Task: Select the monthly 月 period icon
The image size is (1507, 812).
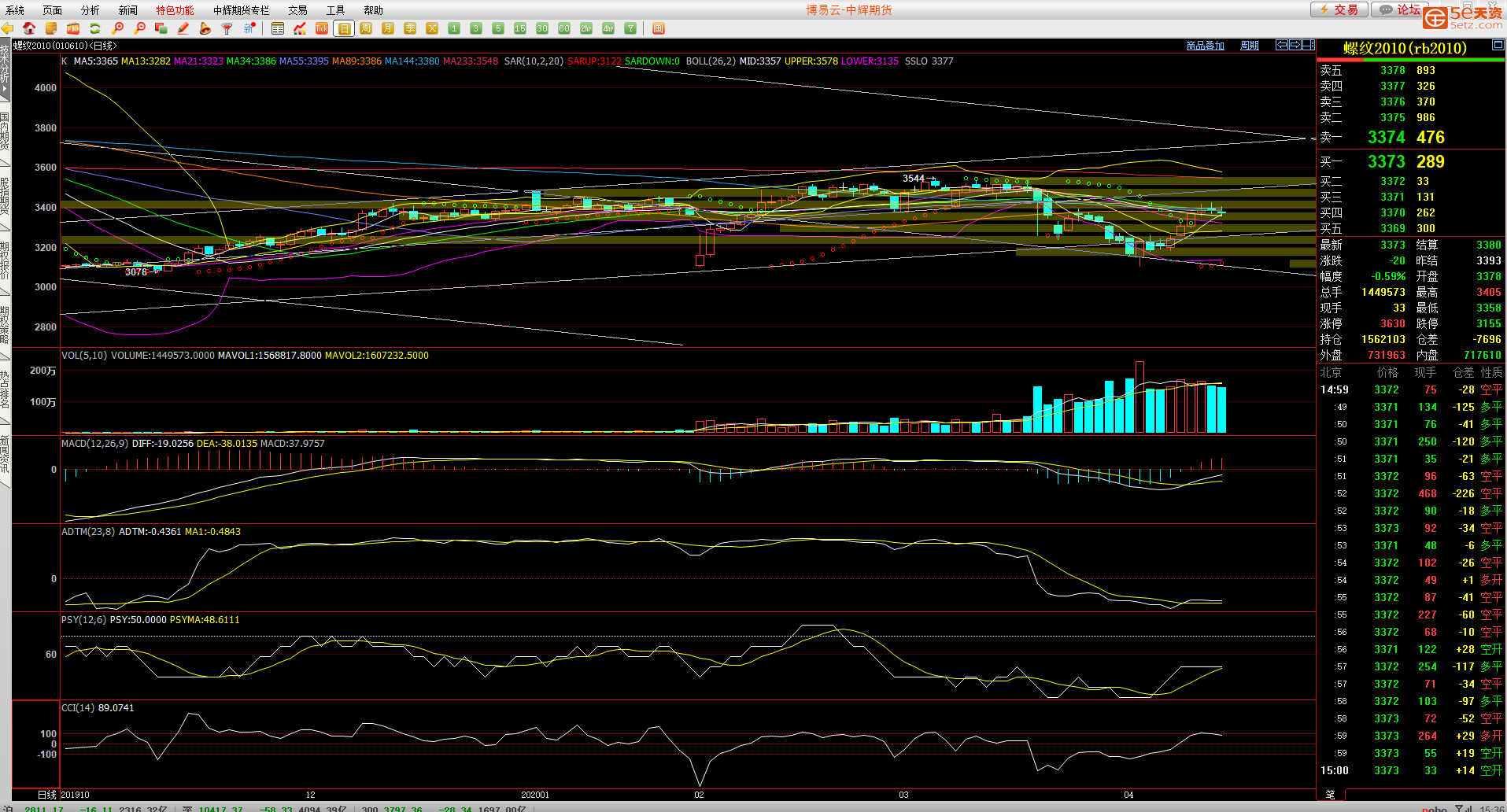Action: tap(388, 28)
